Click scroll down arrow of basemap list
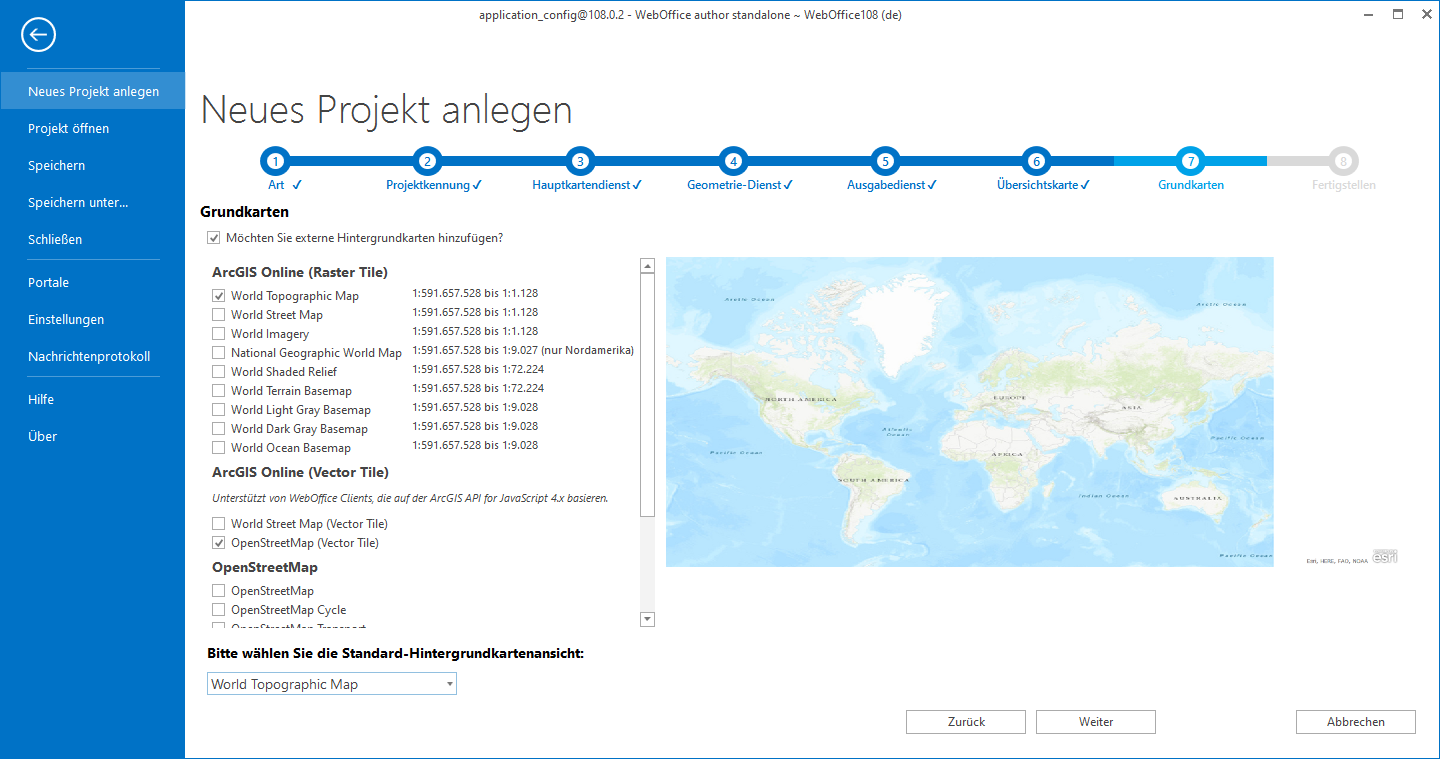 (647, 620)
